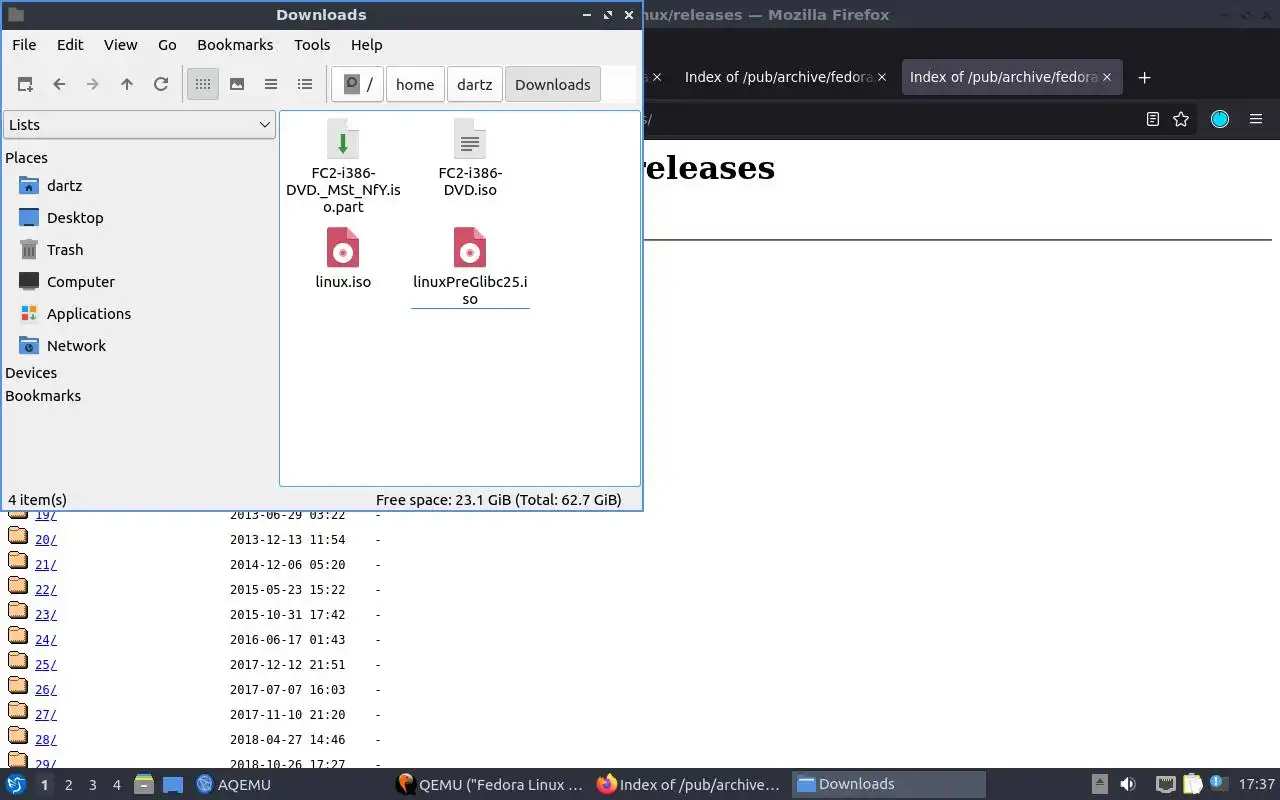Image resolution: width=1280 pixels, height=800 pixels.
Task: Switch to workspace 3
Action: (93, 785)
